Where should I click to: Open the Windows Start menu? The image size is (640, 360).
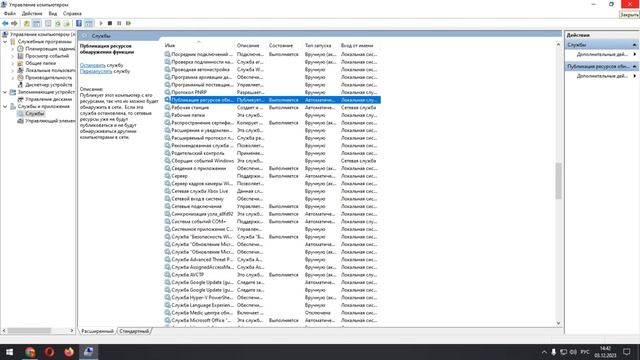pyautogui.click(x=9, y=352)
